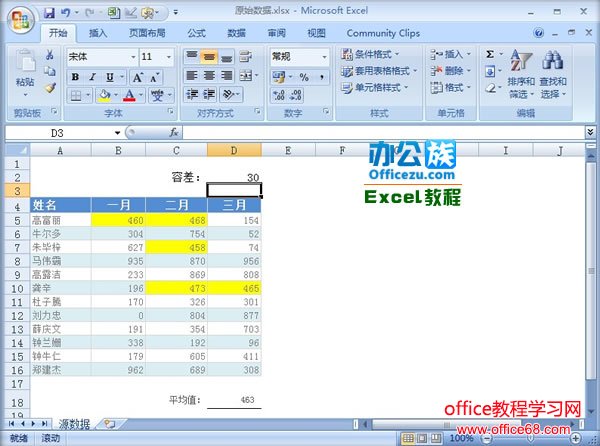Screen dimensions: 600x446
Task: Toggle bold formatting
Action: point(75,78)
